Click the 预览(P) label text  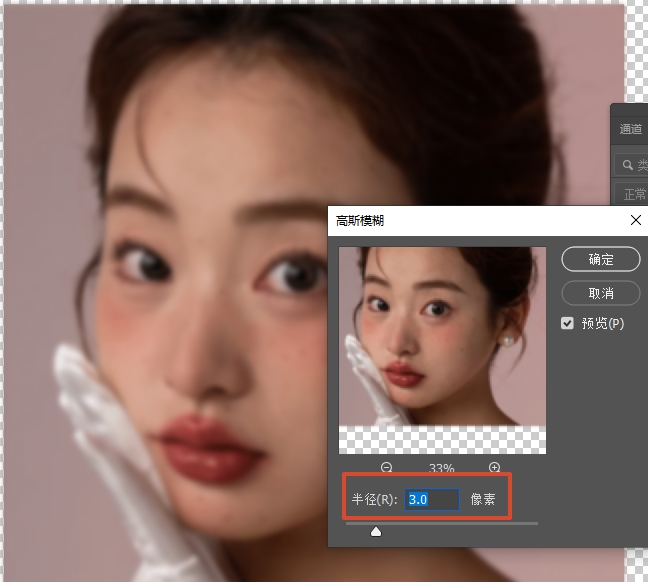[602, 323]
